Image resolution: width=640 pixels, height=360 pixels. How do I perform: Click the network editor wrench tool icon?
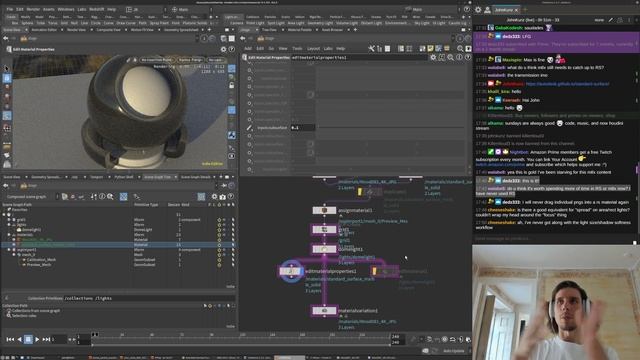(x=371, y=49)
